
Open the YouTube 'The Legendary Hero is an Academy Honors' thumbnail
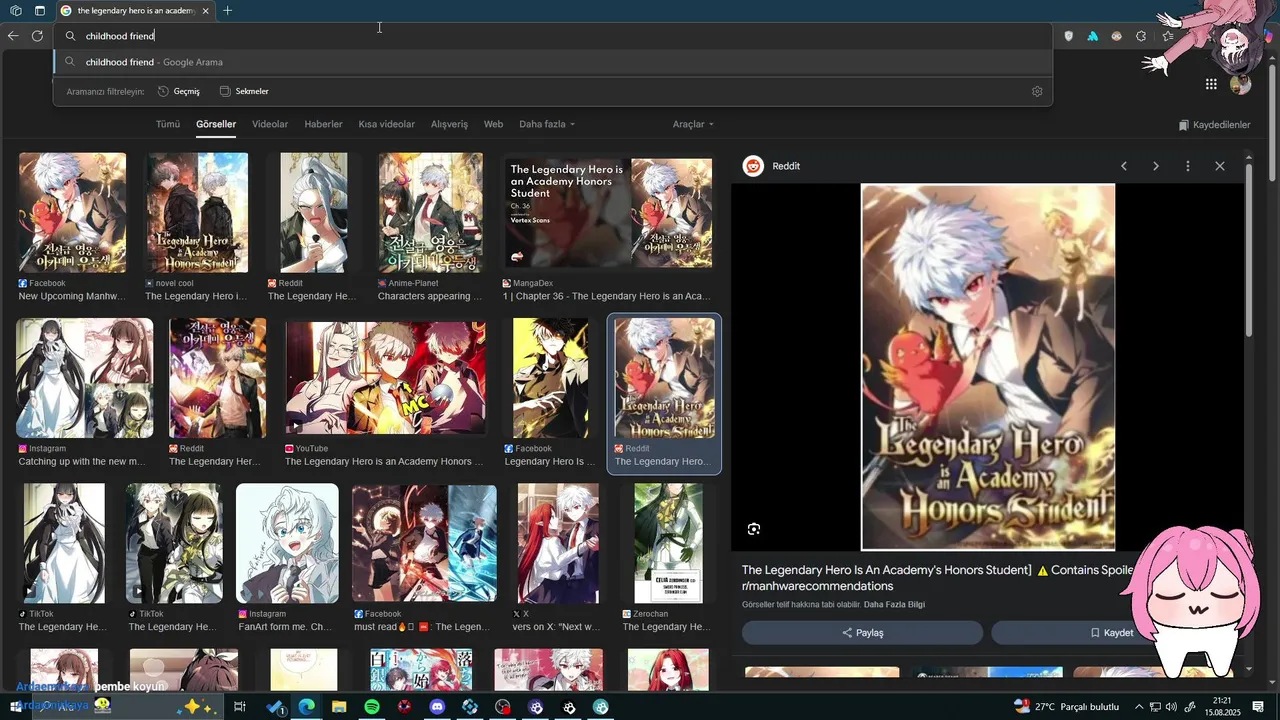coord(385,378)
